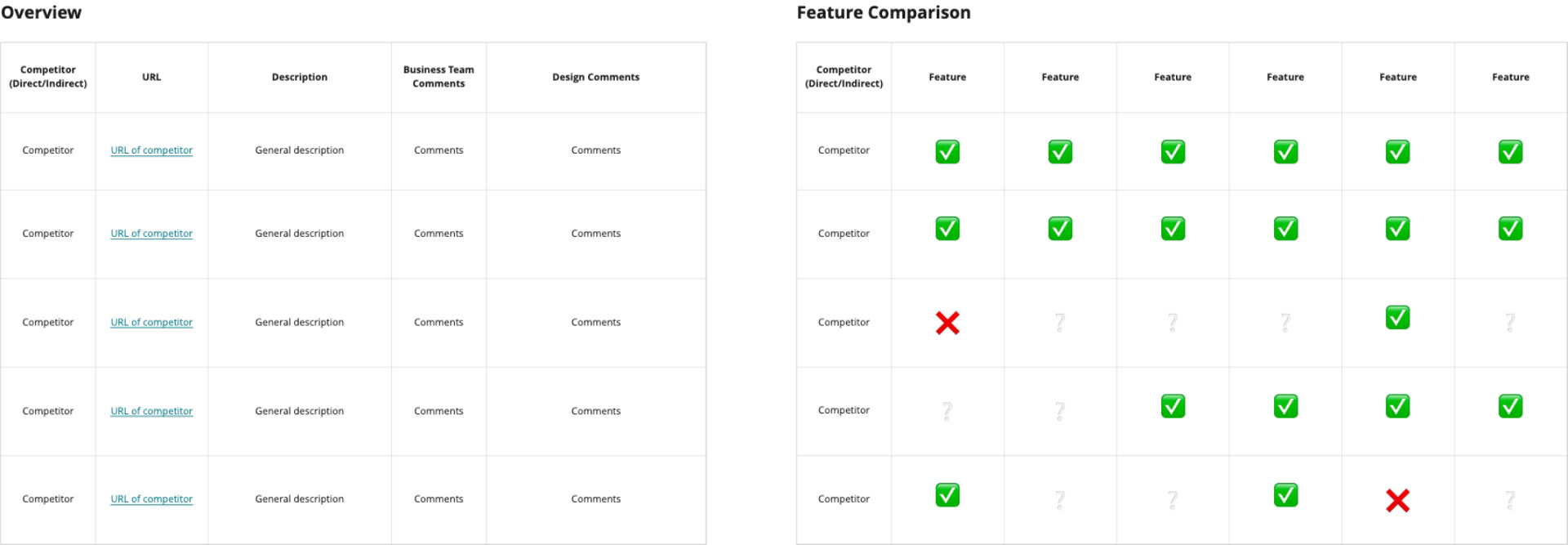Click the first question mark in fourth row
Screen dimensions: 1568x545
(x=947, y=410)
